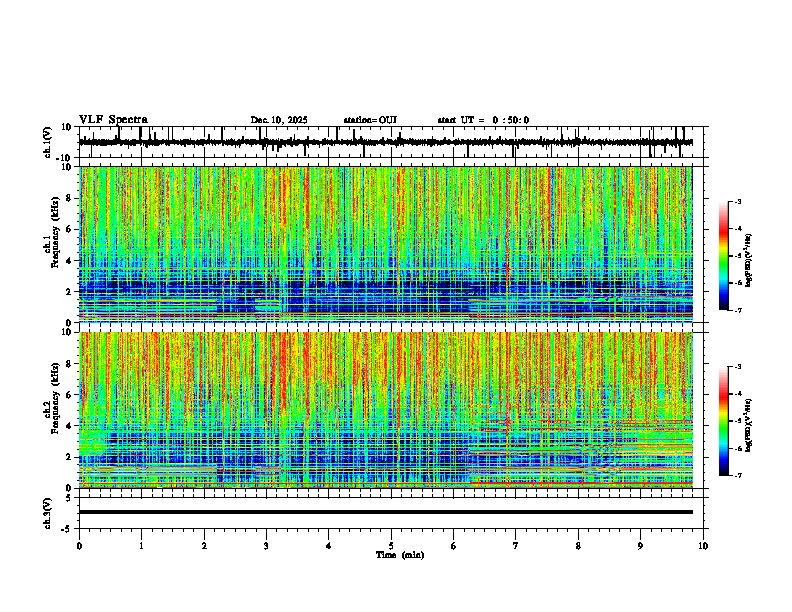Viewport: 792px width, 612px height.
Task: Click tick label "9" on the time axis
Action: click(x=640, y=546)
